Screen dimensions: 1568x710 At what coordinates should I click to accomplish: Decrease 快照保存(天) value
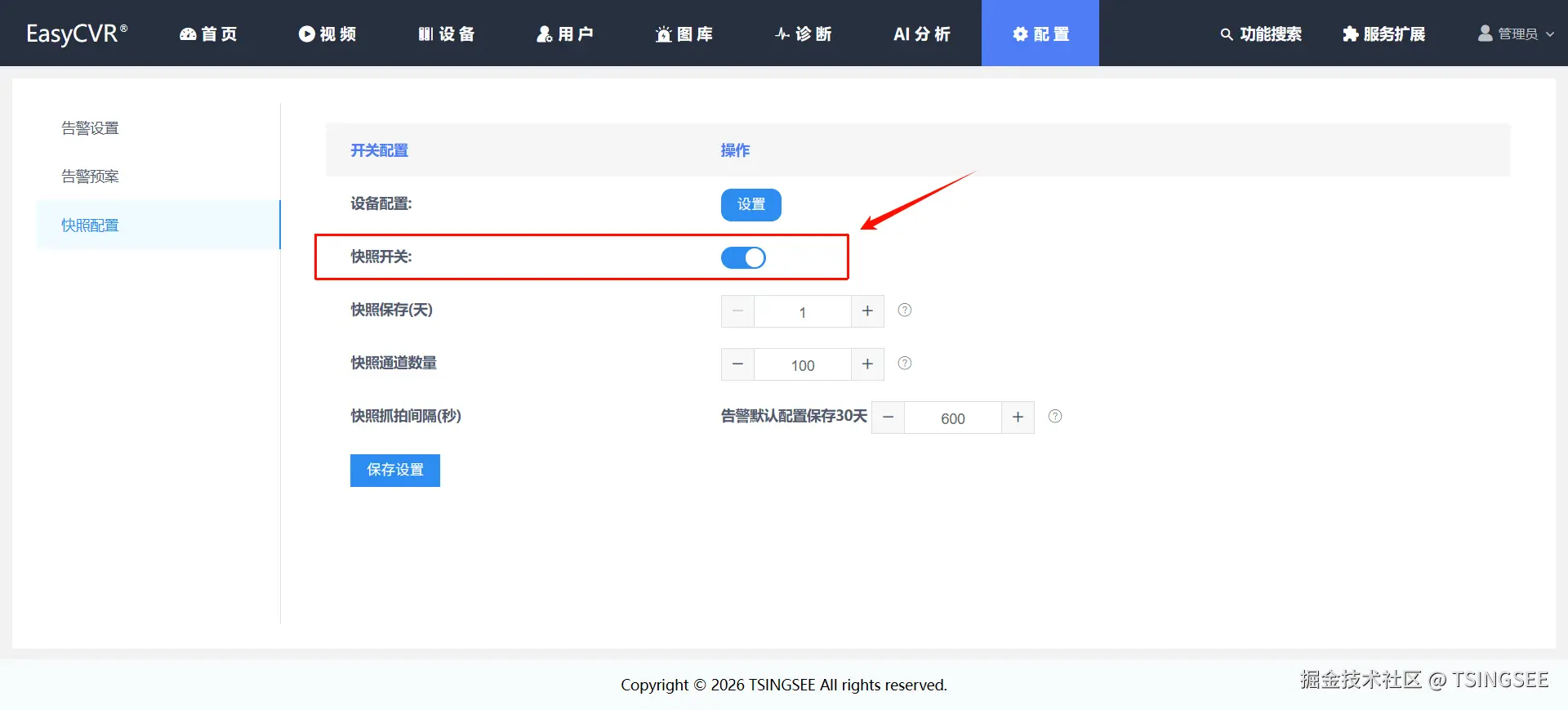[737, 311]
